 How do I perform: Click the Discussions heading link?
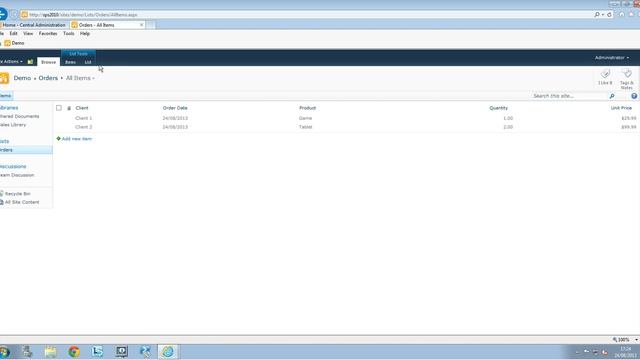click(x=13, y=167)
